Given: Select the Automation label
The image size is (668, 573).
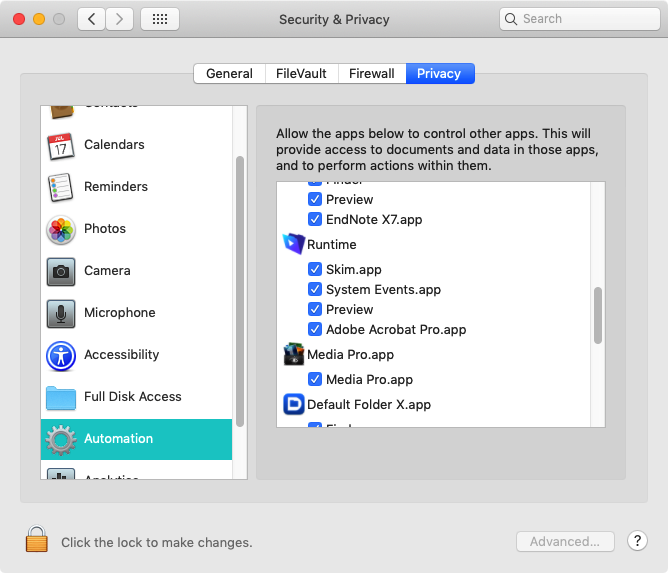Looking at the screenshot, I should 118,438.
